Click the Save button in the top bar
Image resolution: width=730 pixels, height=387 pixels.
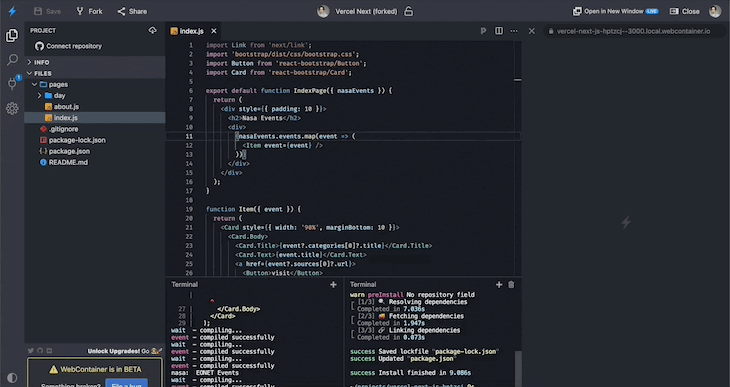pyautogui.click(x=47, y=11)
